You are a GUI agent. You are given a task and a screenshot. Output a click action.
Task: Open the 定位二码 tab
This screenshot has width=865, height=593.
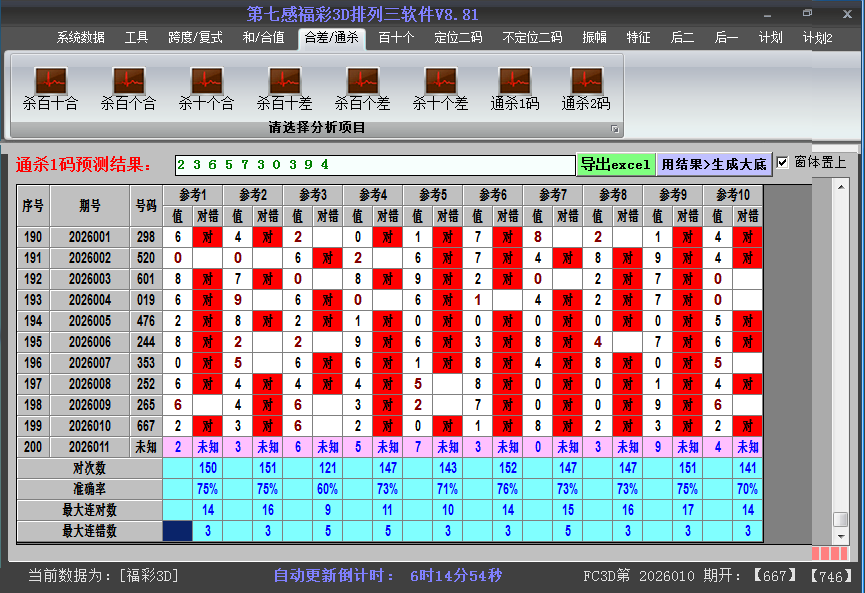tap(458, 38)
